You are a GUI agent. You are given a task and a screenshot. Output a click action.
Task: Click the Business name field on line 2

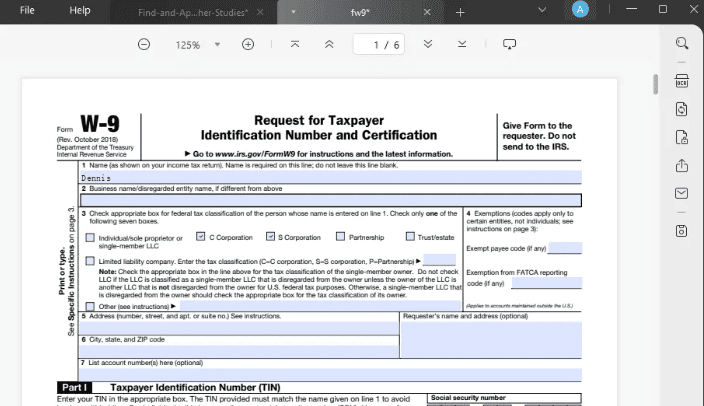click(331, 200)
